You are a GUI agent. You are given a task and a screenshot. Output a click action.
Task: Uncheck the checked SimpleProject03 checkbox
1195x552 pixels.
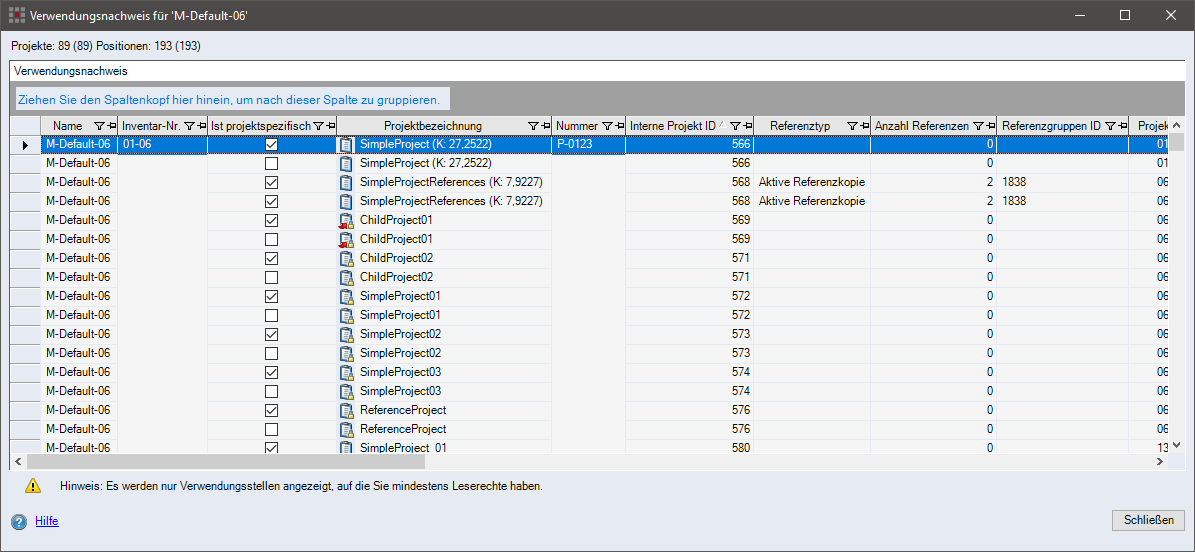(x=271, y=372)
